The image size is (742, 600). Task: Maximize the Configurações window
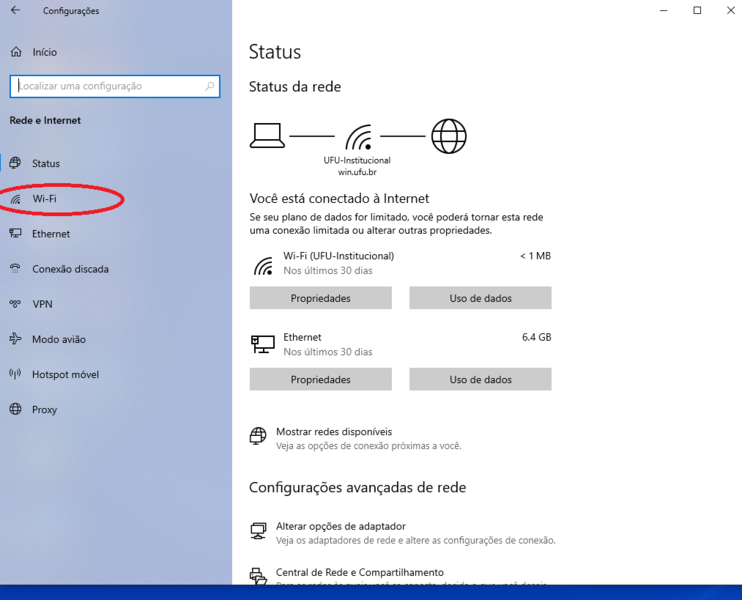click(x=697, y=11)
